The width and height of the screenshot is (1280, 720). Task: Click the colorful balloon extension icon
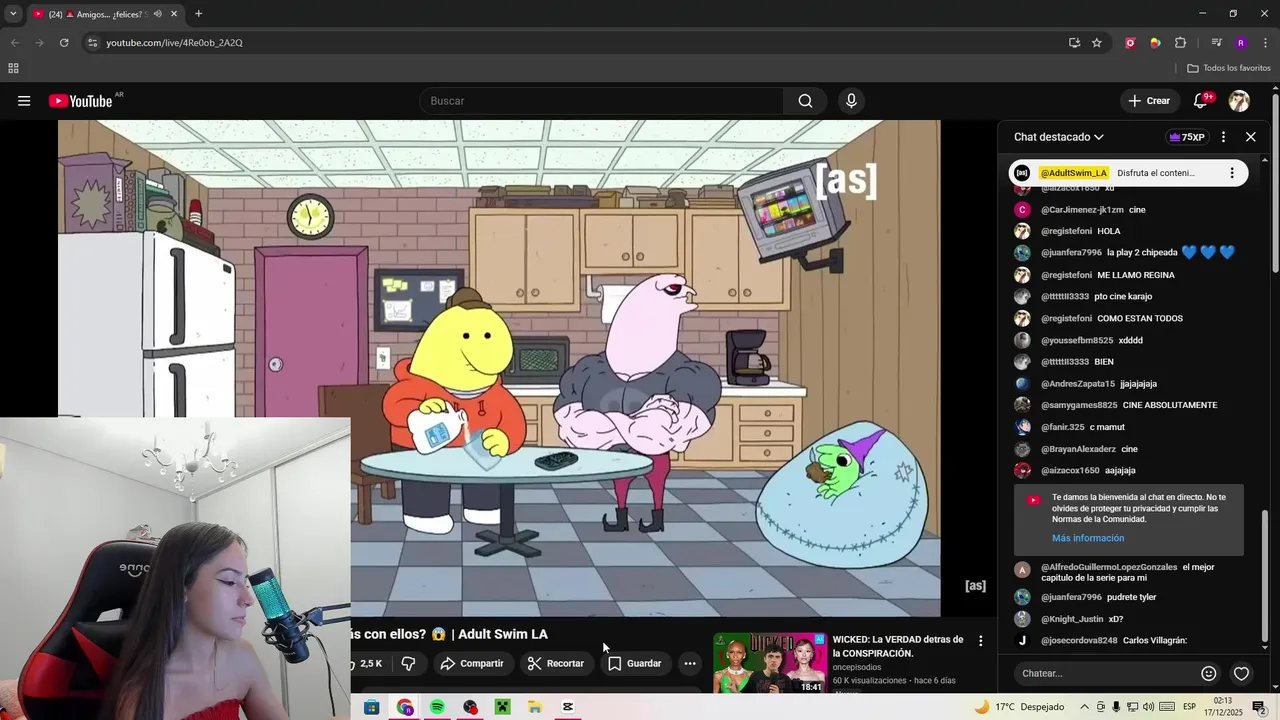(1155, 43)
